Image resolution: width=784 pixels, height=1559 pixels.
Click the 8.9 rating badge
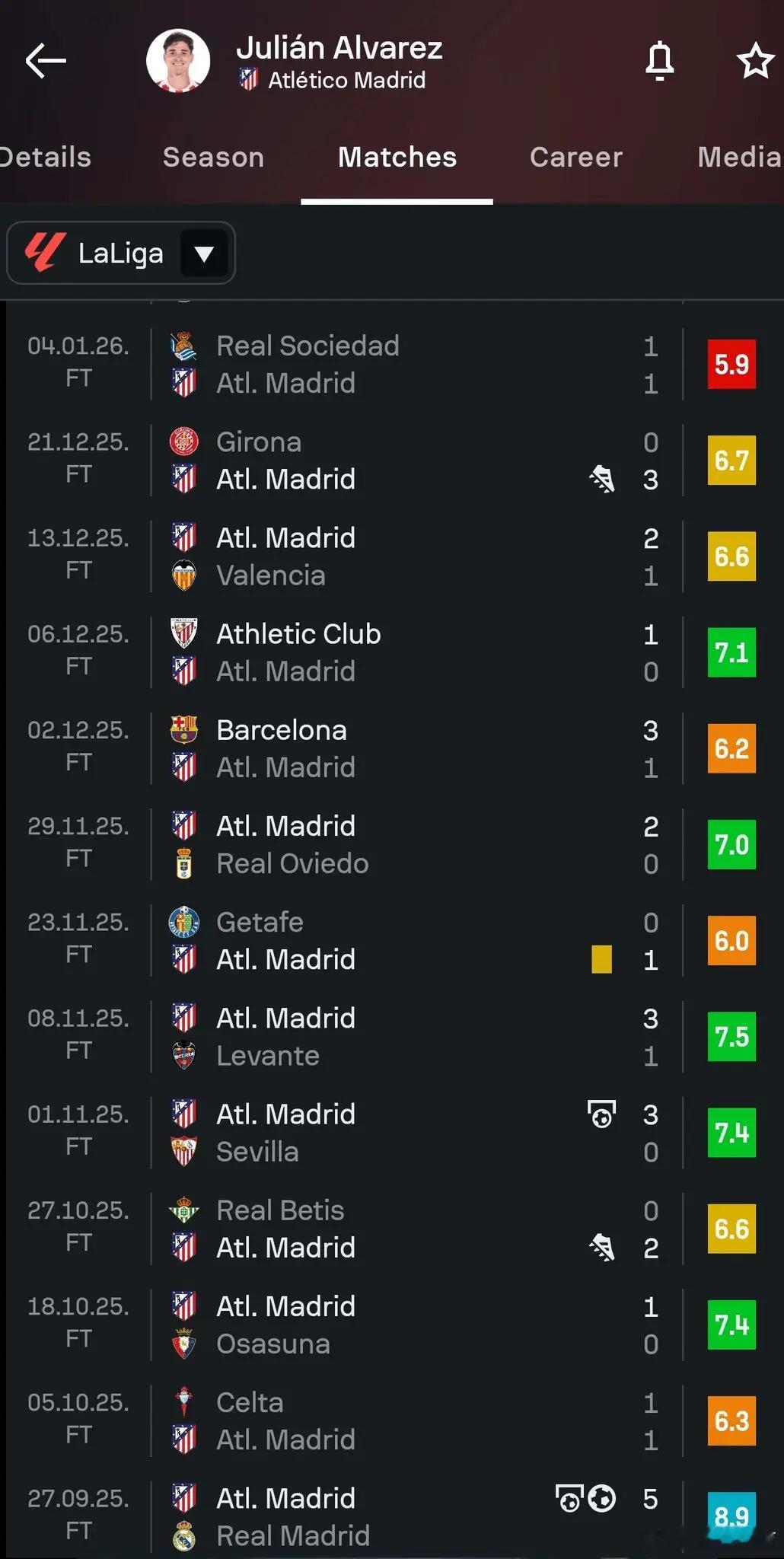[x=731, y=1516]
